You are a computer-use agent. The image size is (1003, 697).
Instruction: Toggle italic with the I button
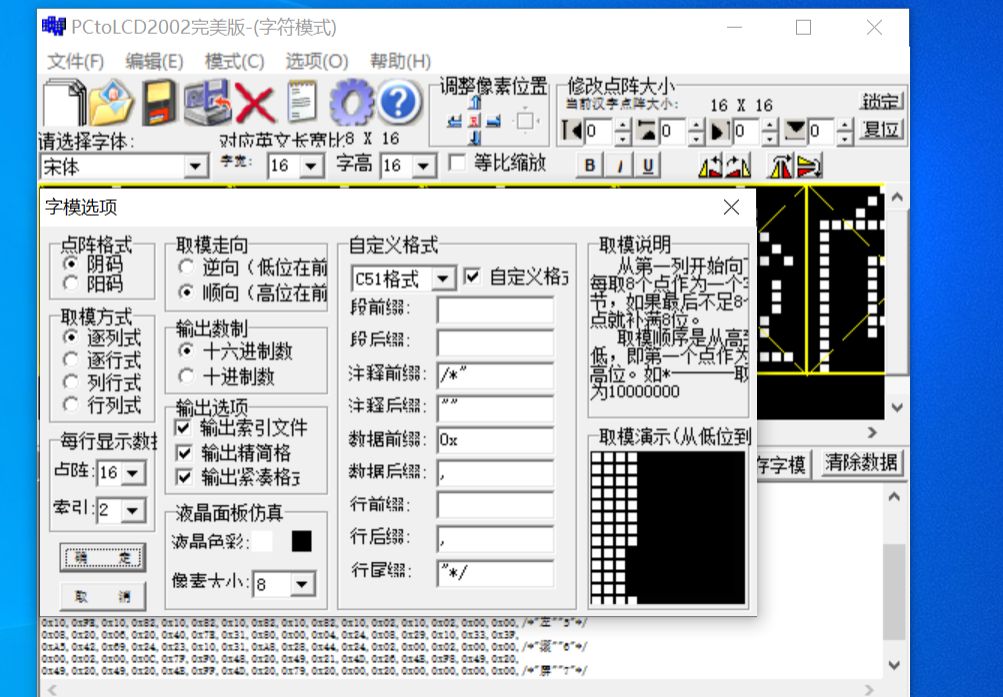click(619, 166)
